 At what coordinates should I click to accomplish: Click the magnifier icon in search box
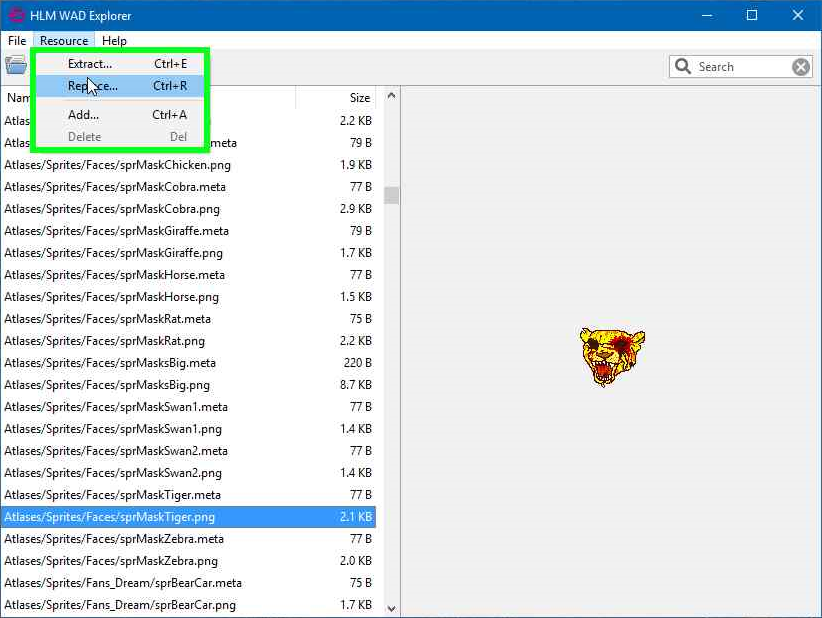coord(683,67)
